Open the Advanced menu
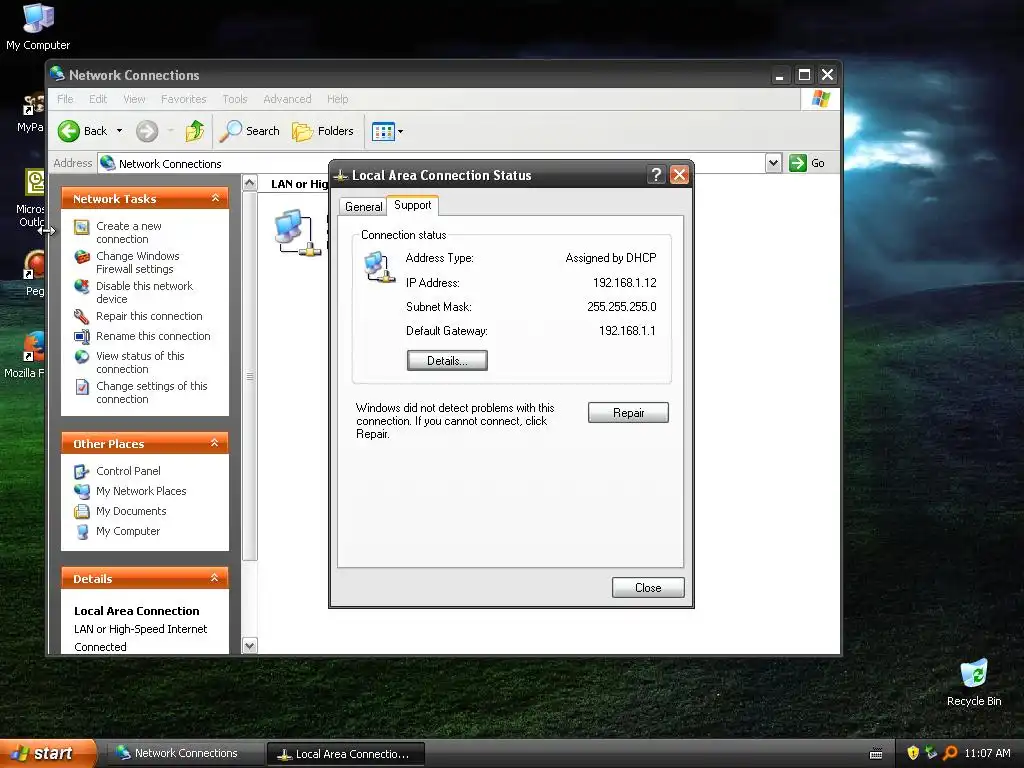 click(x=287, y=99)
